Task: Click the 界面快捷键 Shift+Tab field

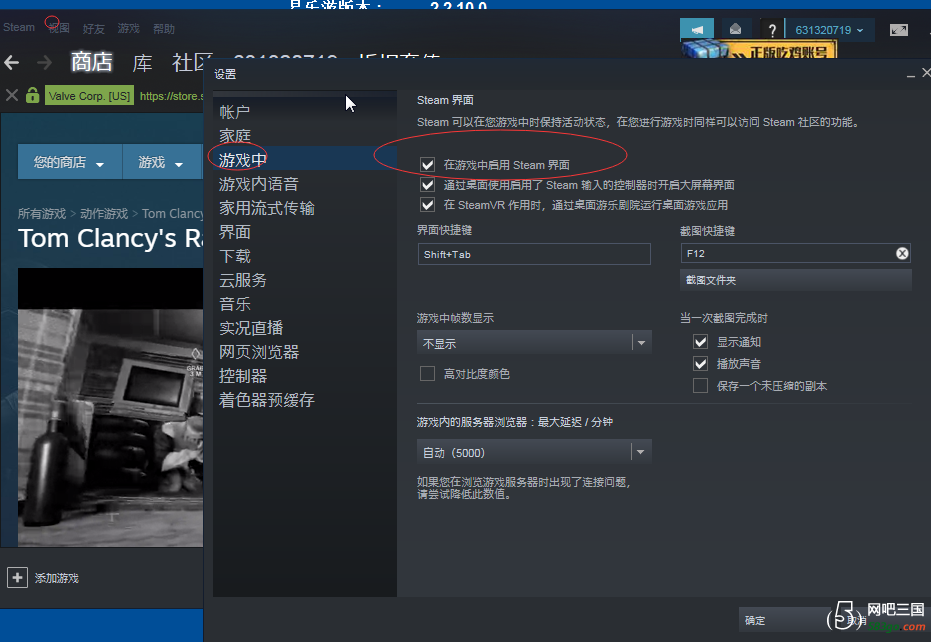Action: pos(534,254)
